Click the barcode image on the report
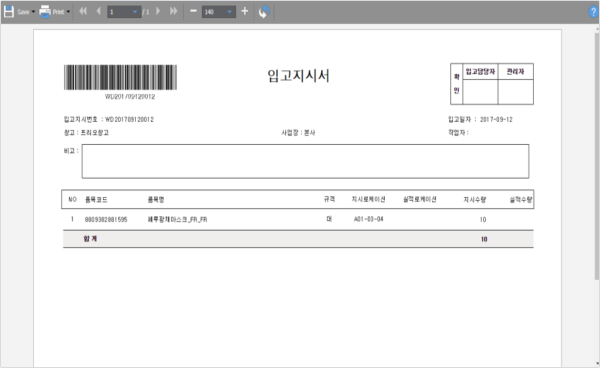This screenshot has width=600, height=368. tap(120, 77)
